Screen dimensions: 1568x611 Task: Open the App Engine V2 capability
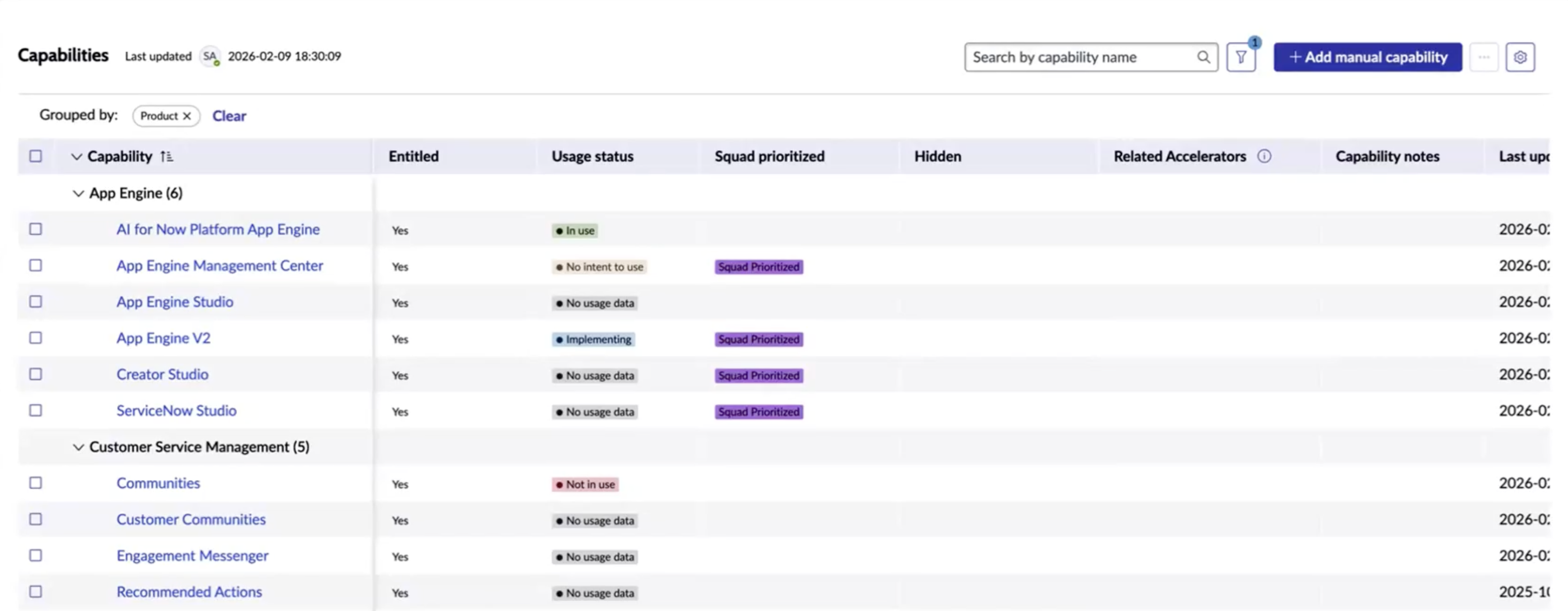coord(163,338)
